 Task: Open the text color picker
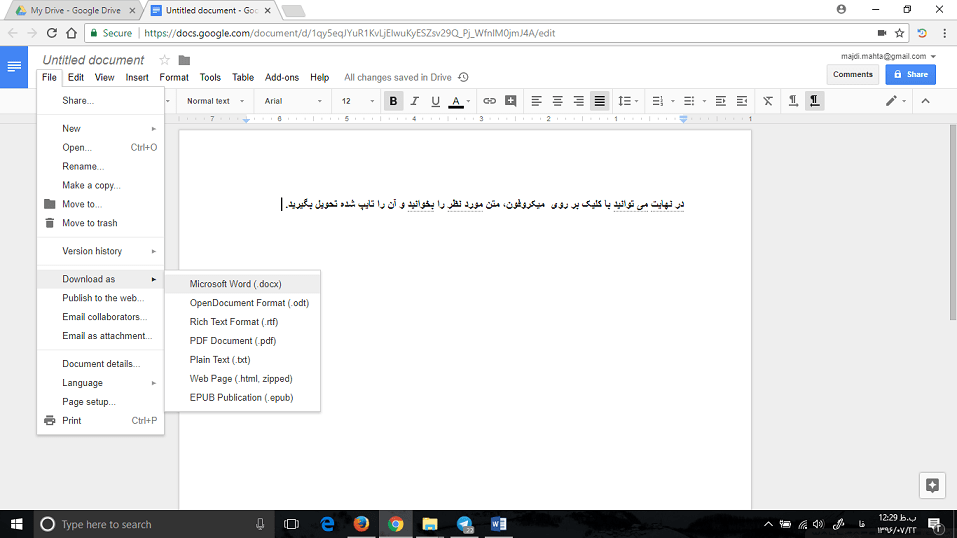tap(458, 101)
